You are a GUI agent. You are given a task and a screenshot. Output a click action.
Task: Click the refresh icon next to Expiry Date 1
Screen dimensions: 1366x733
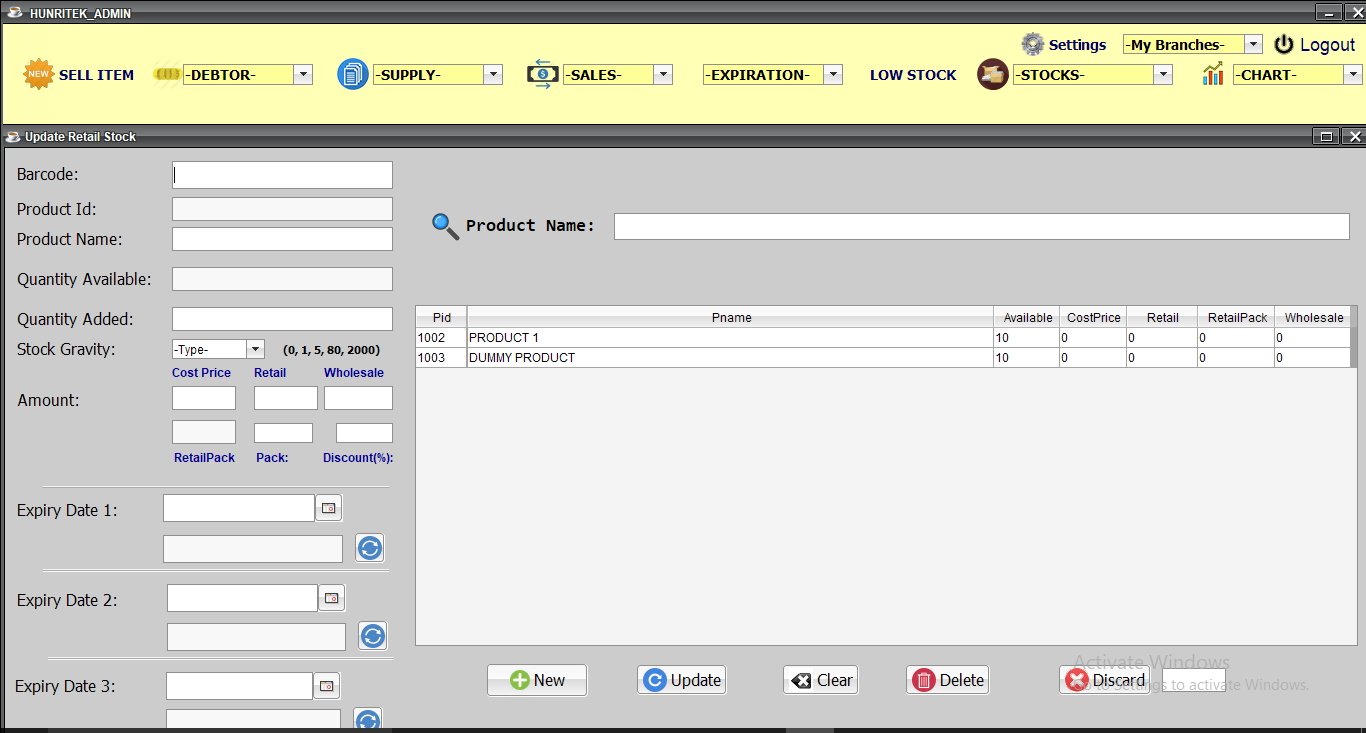369,547
